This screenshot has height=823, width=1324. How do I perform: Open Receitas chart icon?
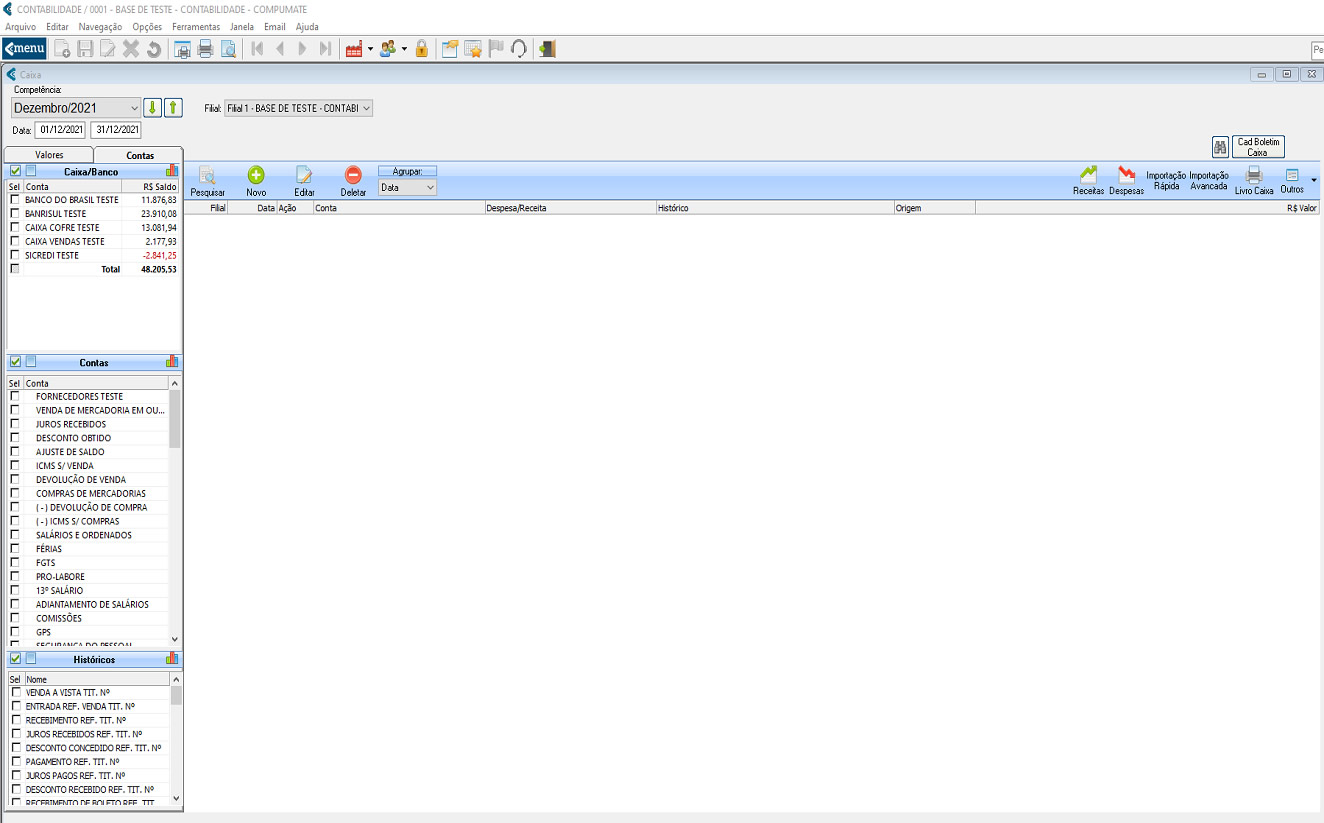(1088, 175)
